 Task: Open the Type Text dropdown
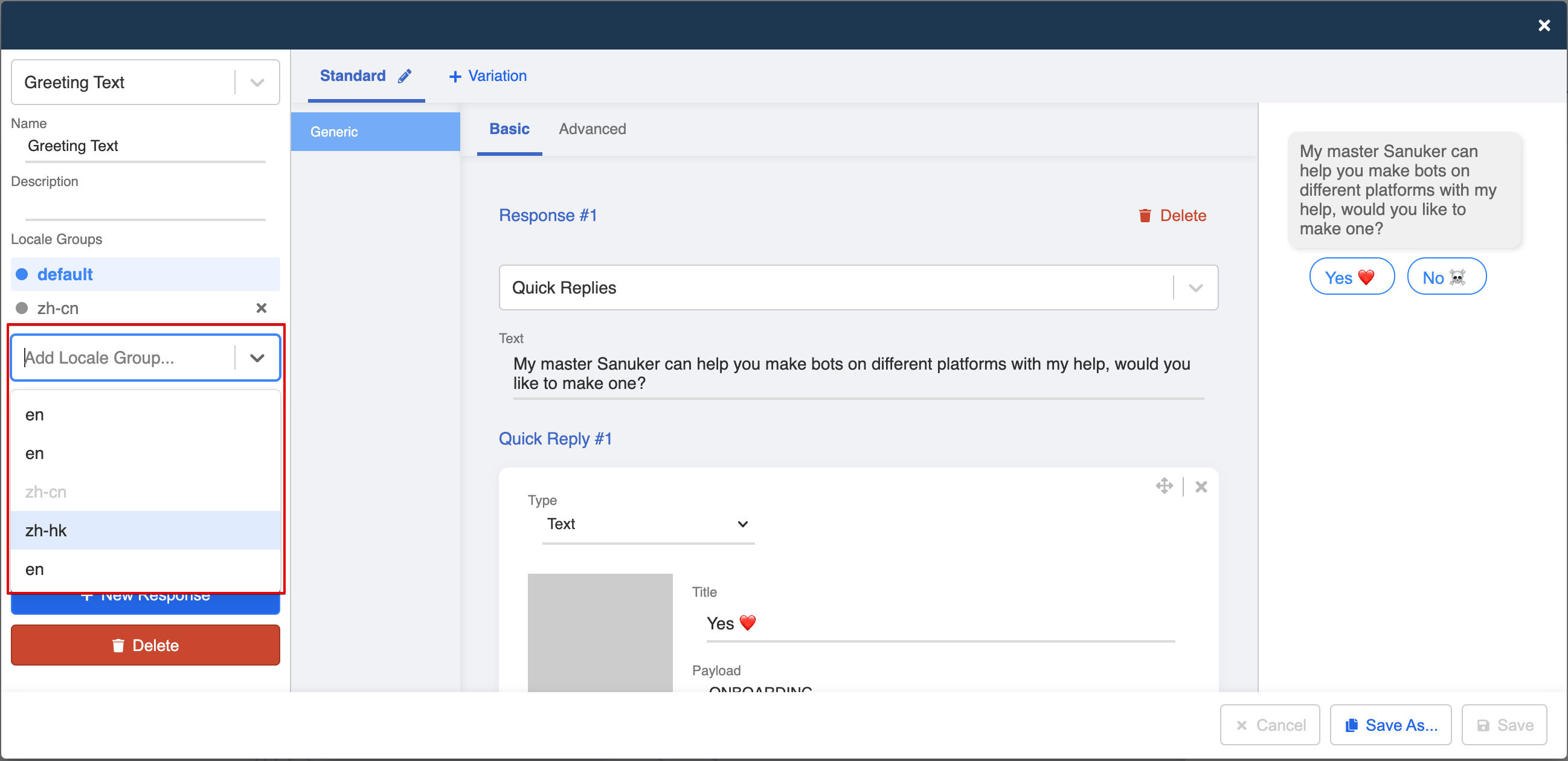(648, 524)
